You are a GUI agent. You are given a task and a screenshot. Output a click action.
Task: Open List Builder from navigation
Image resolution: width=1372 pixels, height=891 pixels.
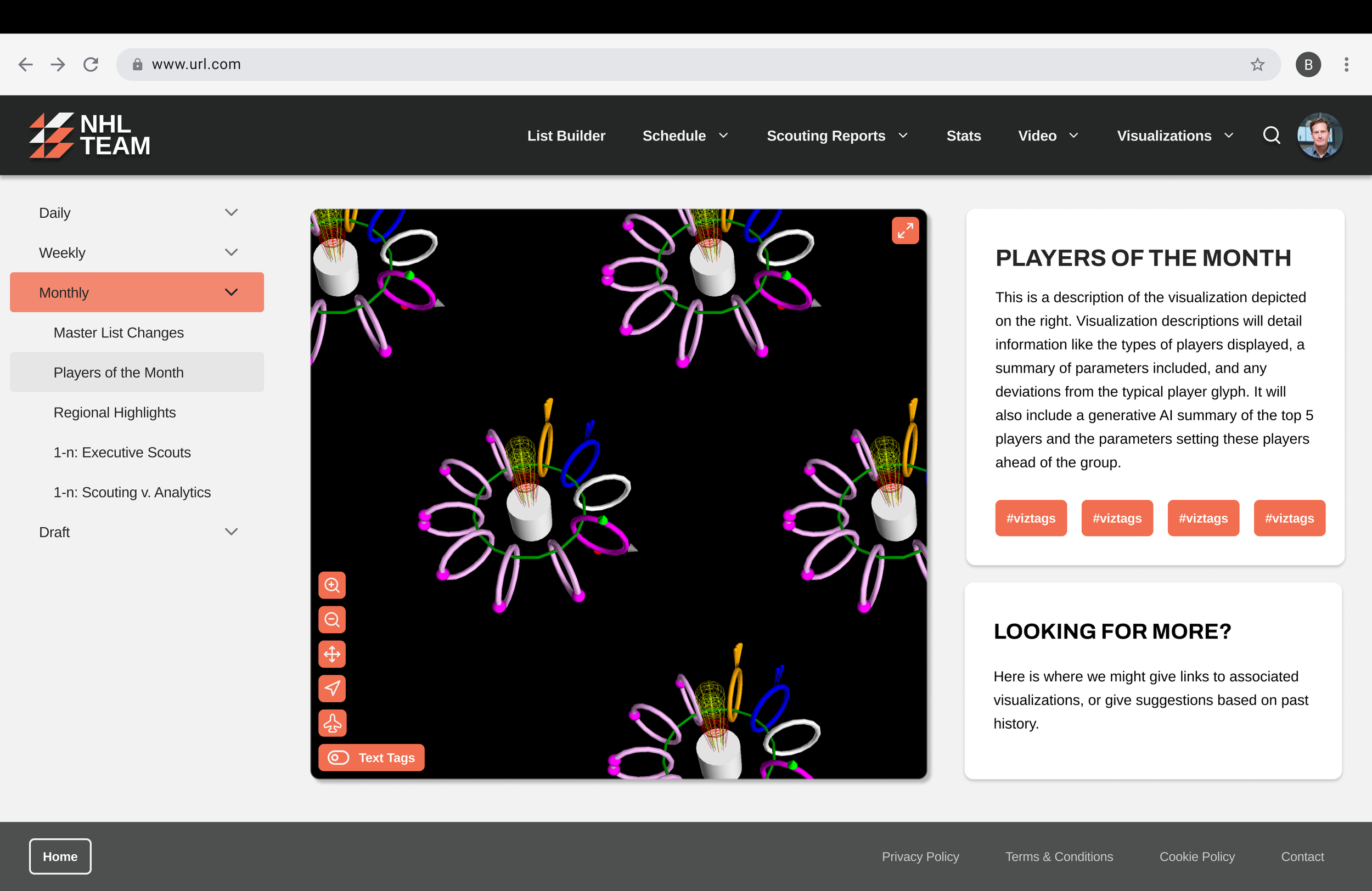[x=566, y=136]
